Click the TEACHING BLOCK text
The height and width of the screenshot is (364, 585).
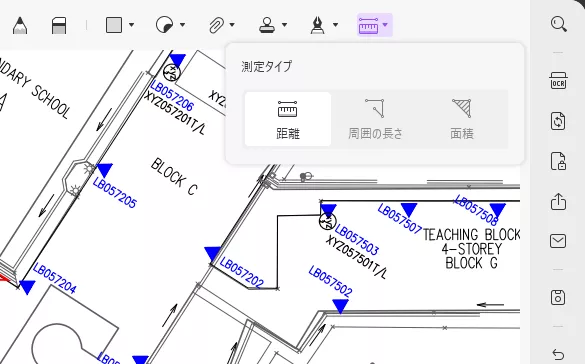472,235
